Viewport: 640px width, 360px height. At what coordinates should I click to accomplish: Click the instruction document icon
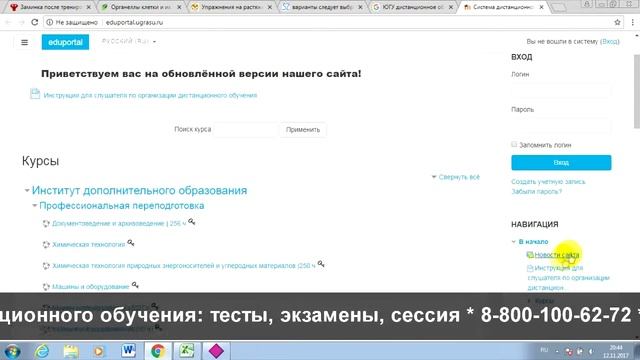pyautogui.click(x=35, y=94)
